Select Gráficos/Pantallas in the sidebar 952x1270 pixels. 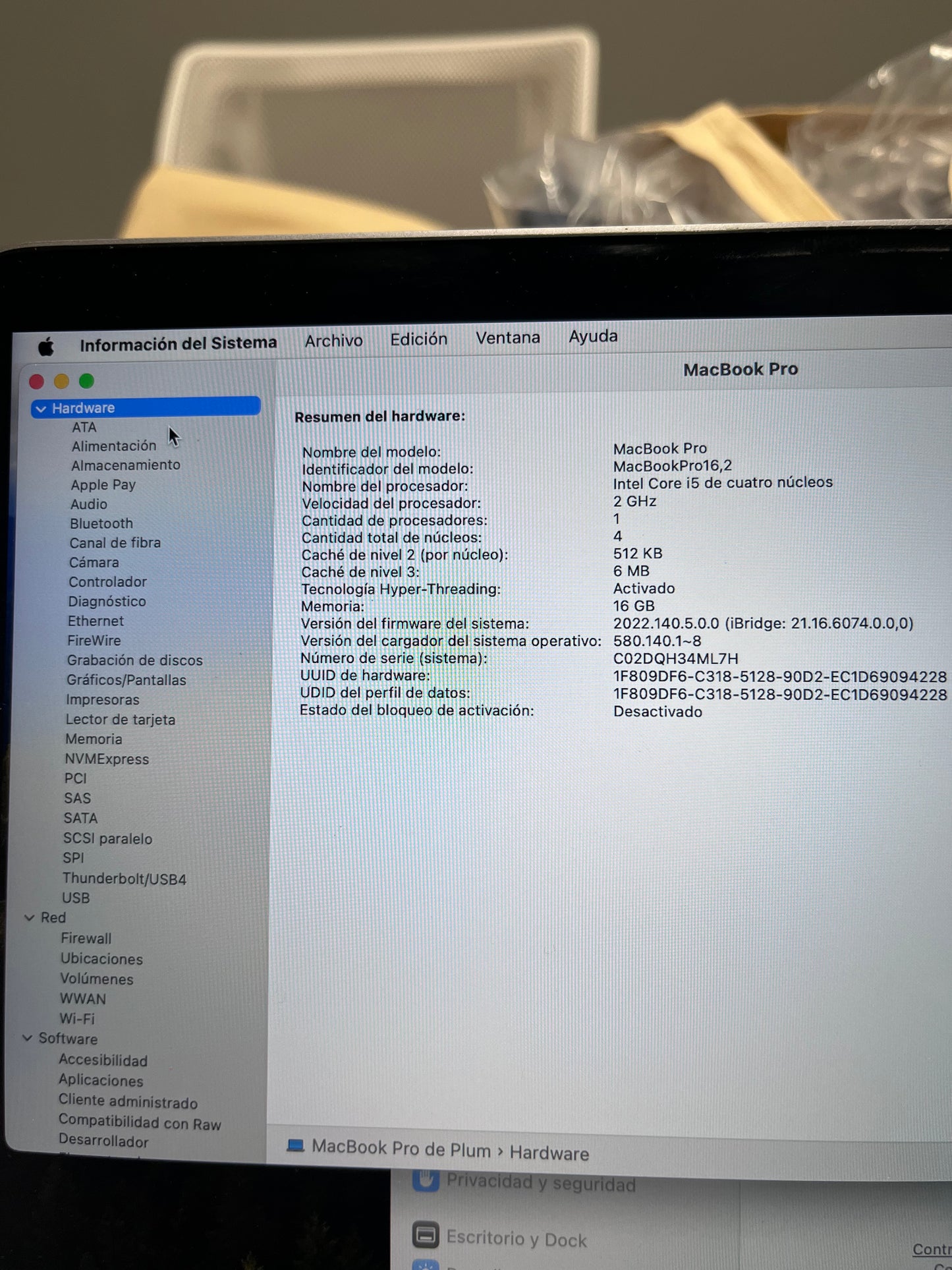(126, 679)
